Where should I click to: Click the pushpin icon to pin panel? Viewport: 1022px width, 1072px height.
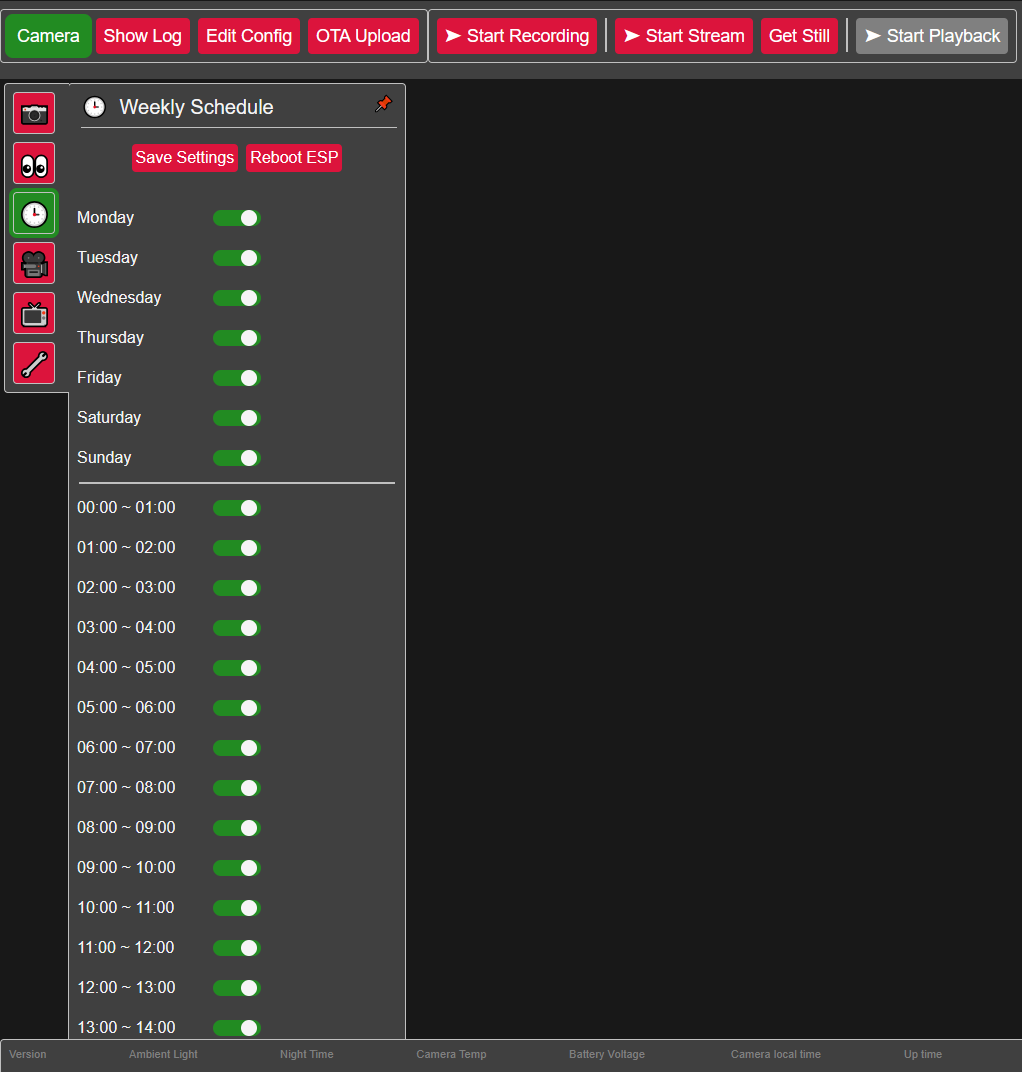pyautogui.click(x=384, y=104)
